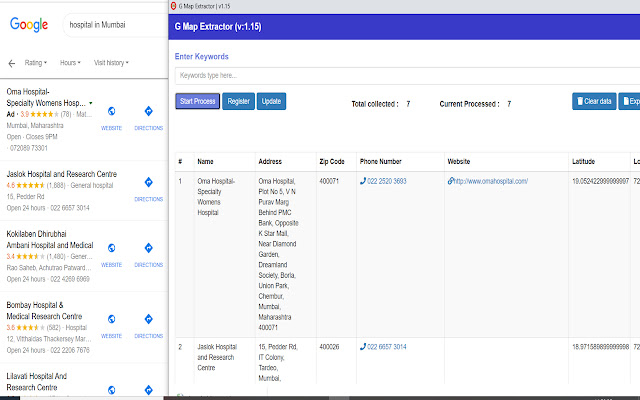Click the Website column header
Screen dimensions: 640x400
(459, 162)
